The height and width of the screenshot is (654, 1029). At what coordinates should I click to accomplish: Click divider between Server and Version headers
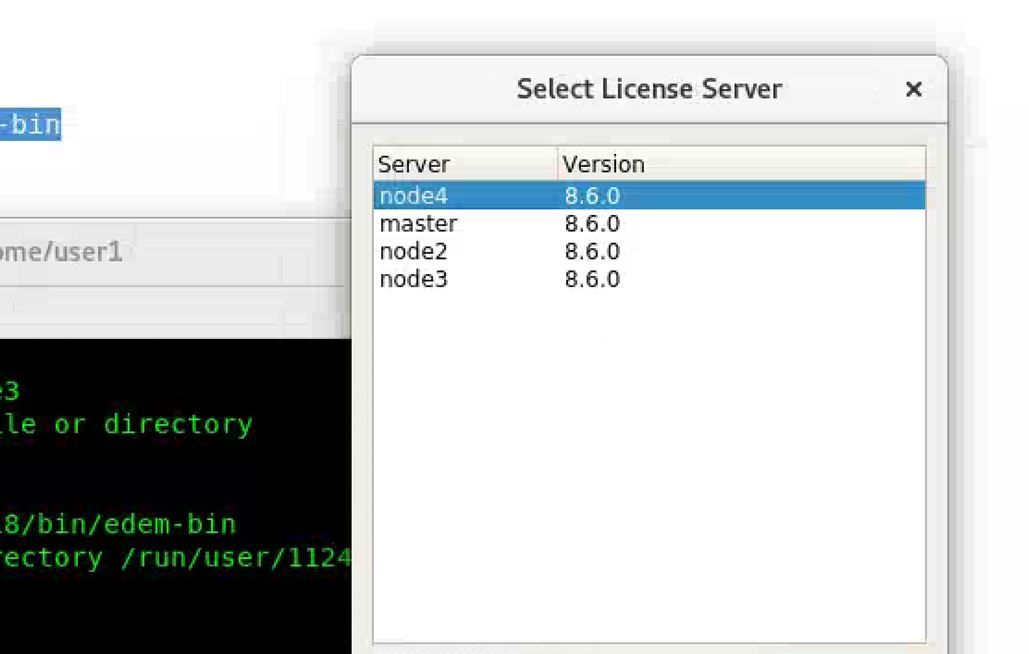[557, 164]
